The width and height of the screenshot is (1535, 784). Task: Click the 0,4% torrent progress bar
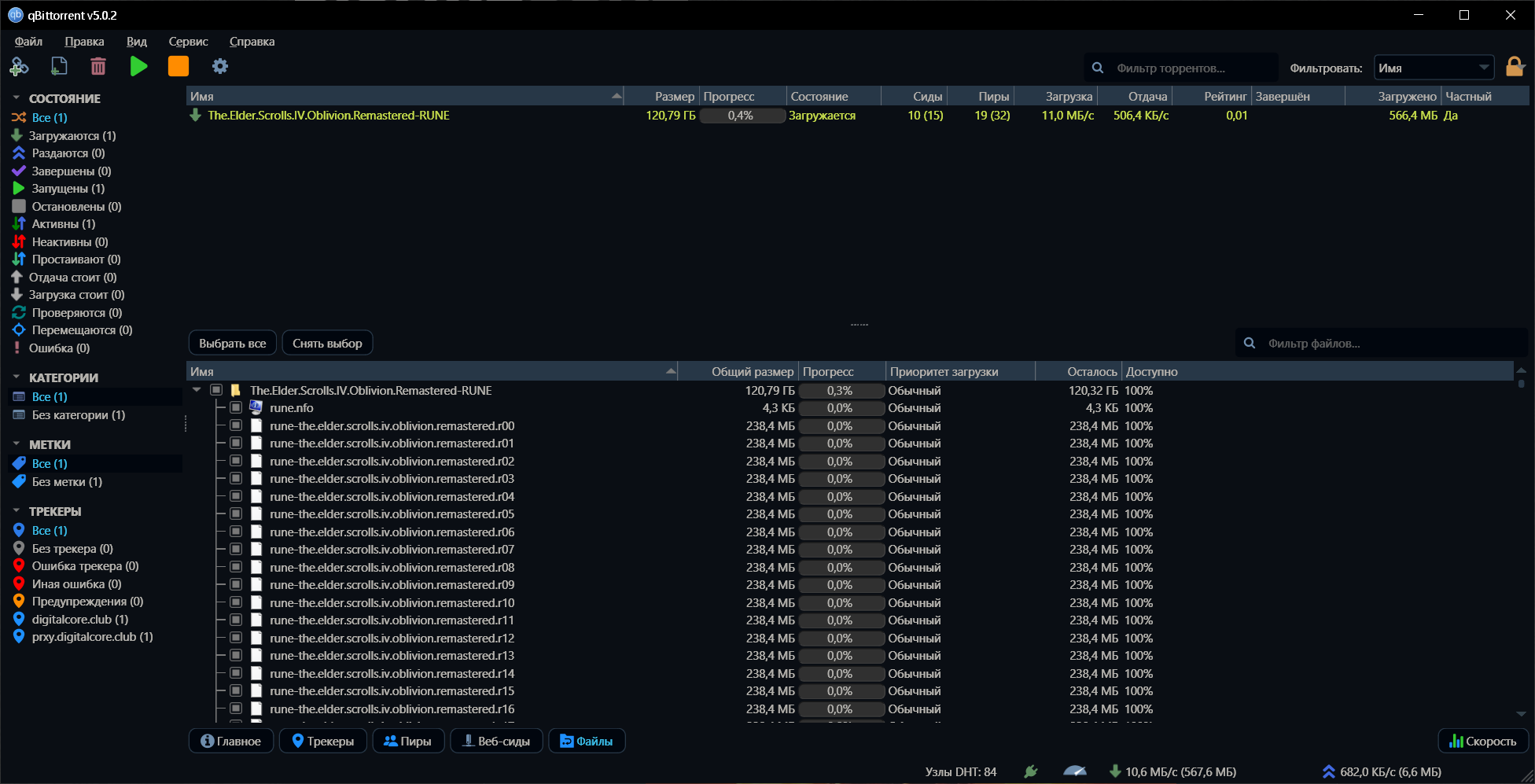(x=742, y=116)
